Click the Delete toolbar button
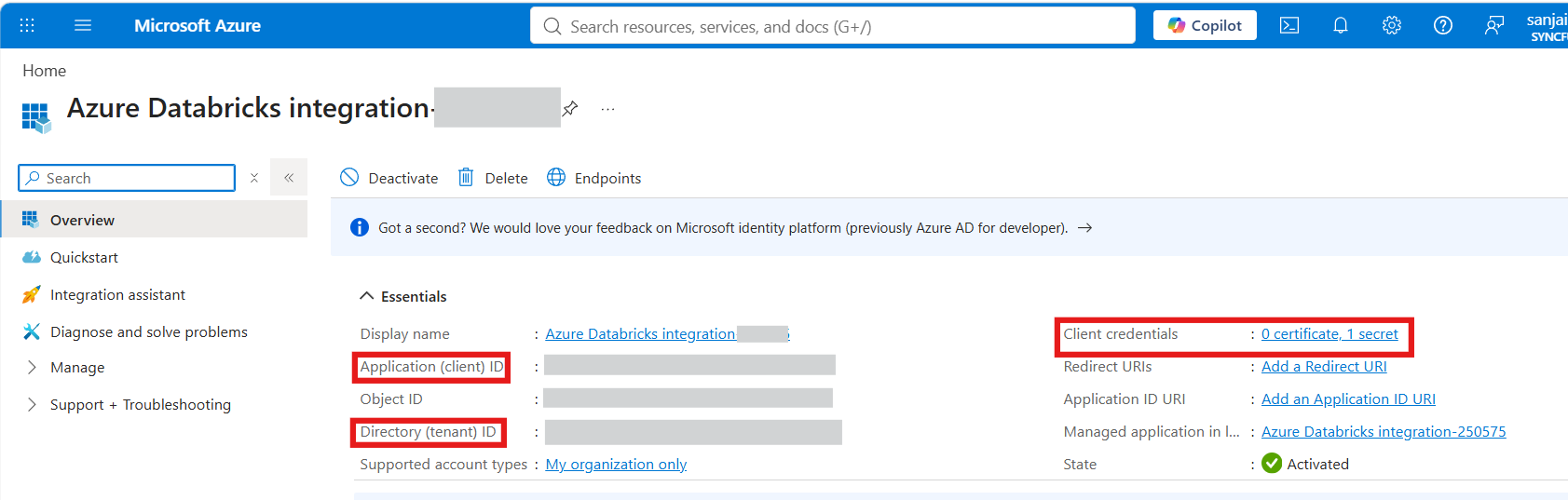This screenshot has width=1568, height=500. tap(493, 178)
